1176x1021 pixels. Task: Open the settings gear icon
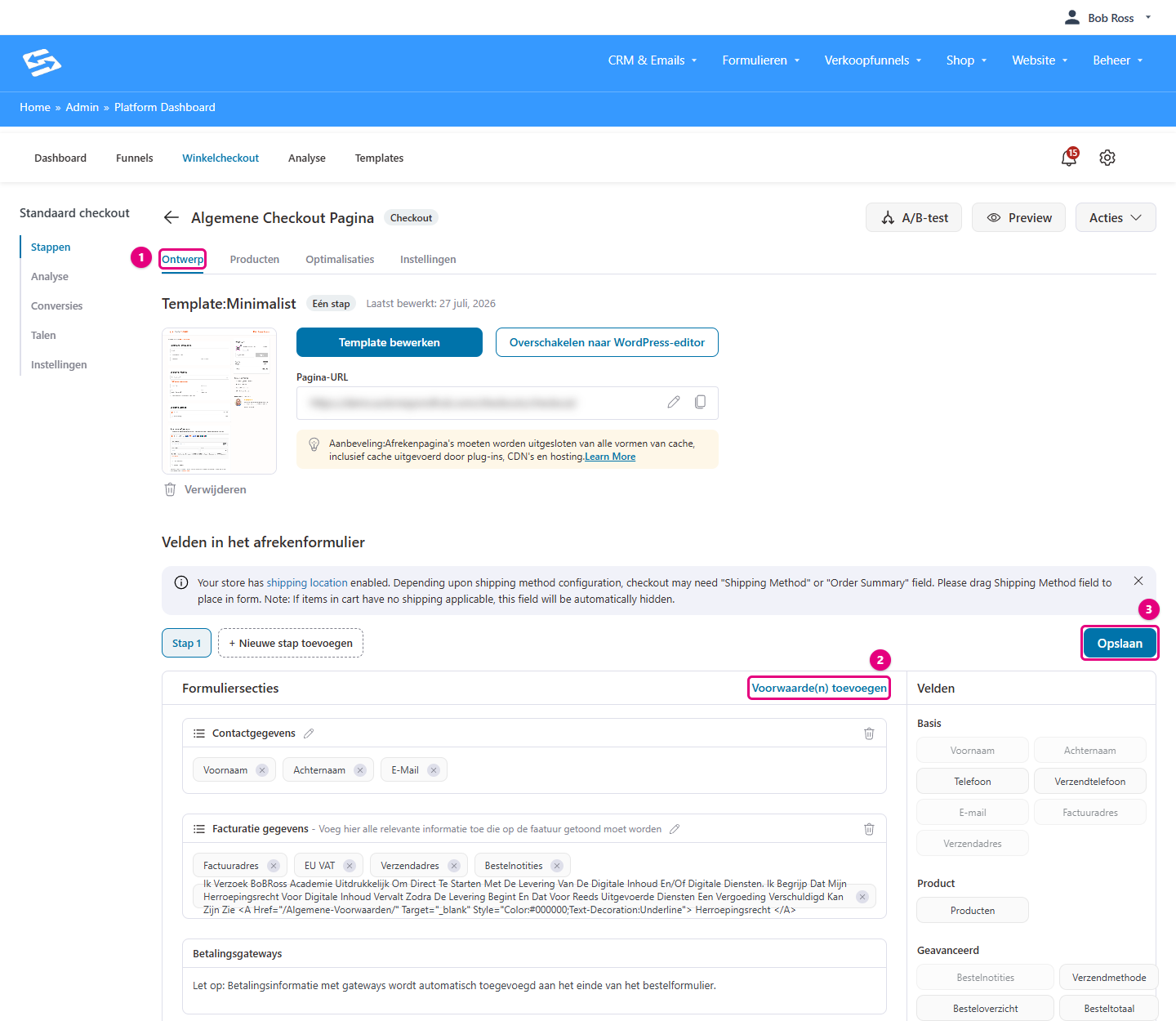(x=1107, y=158)
